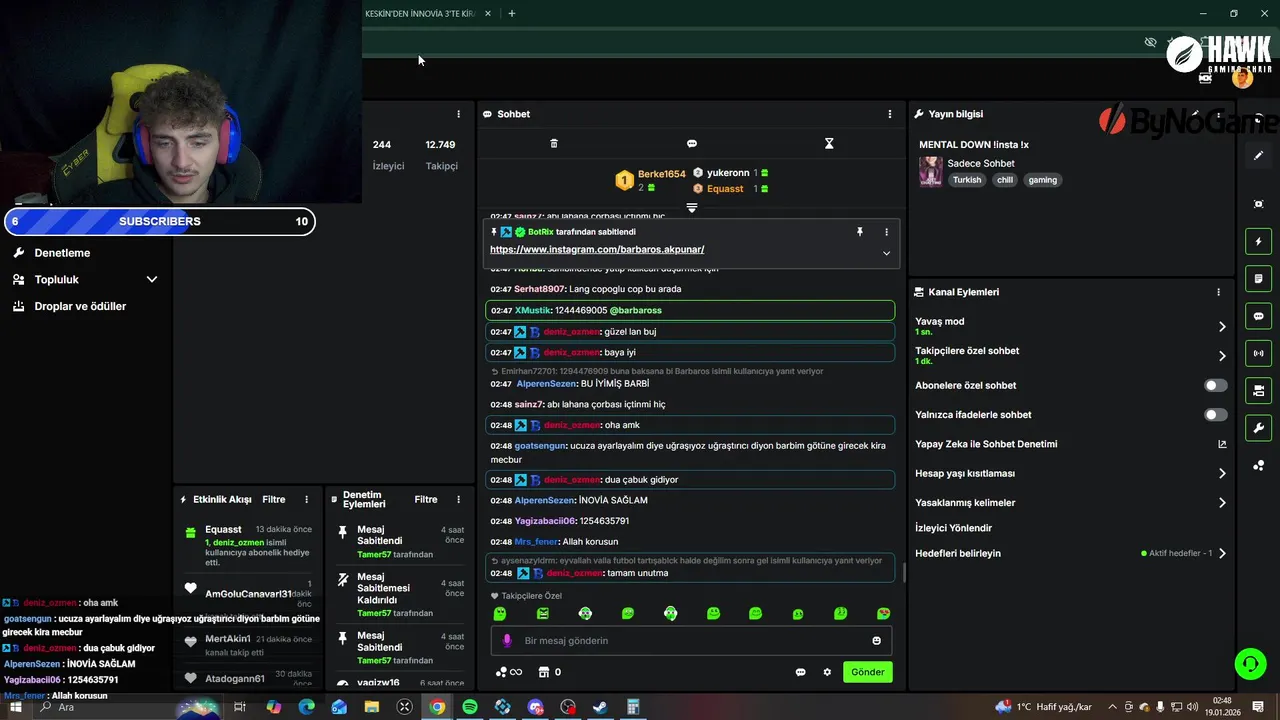Click the pencil edit icon in right sidebar

click(x=1258, y=156)
